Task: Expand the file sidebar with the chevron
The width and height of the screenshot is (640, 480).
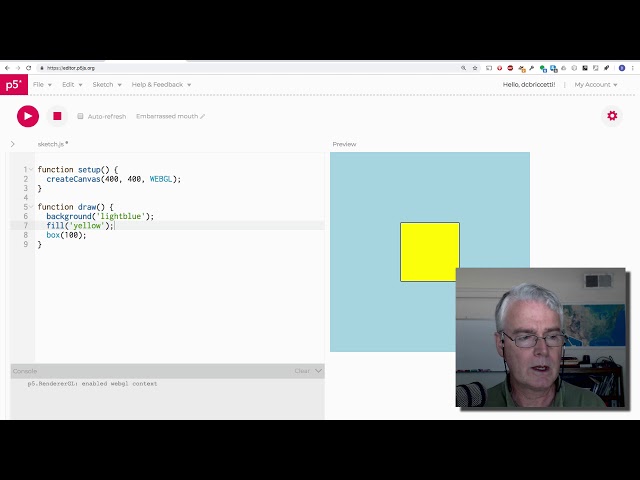Action: click(x=13, y=144)
